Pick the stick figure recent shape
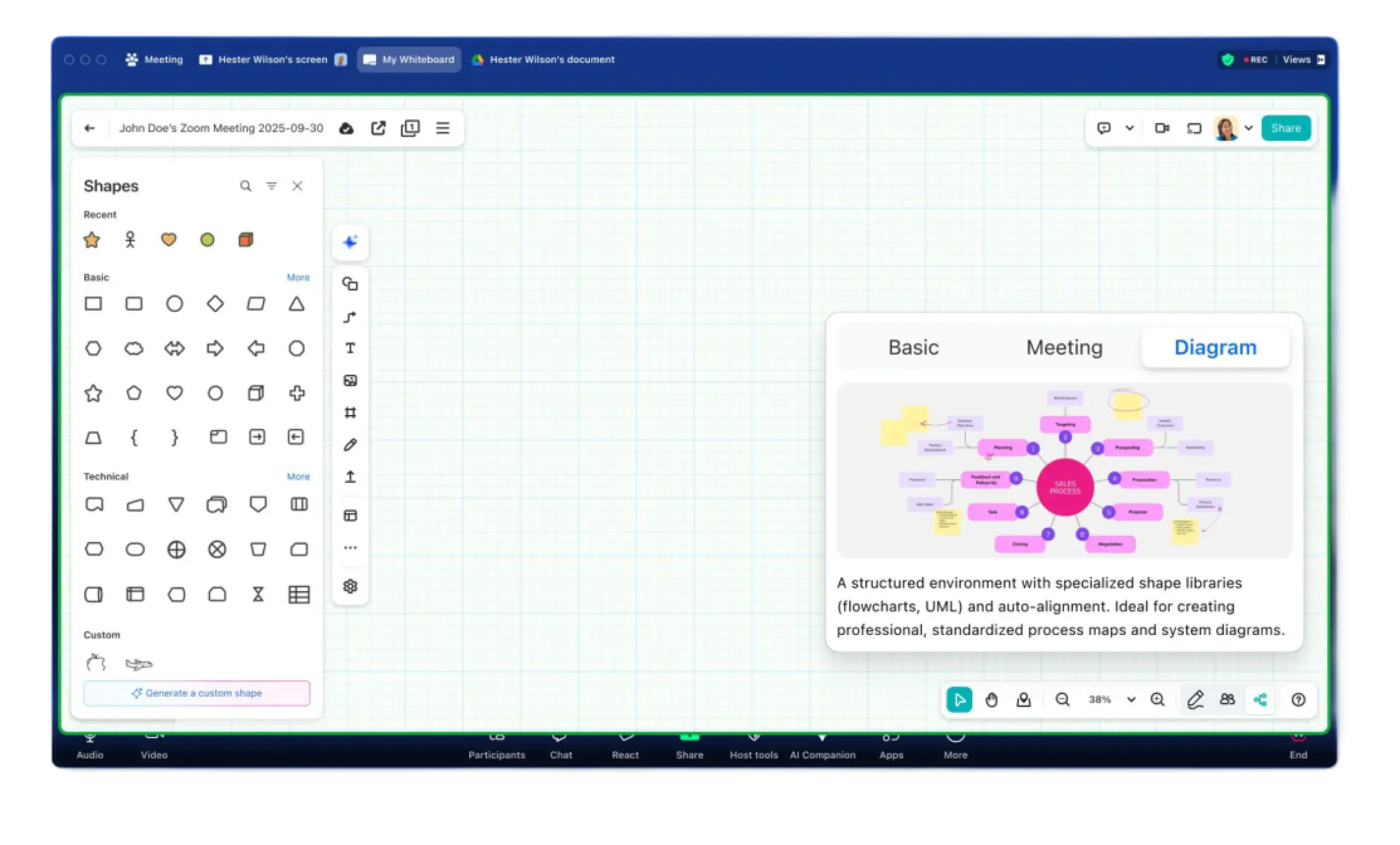This screenshot has width=1400, height=845. pyautogui.click(x=130, y=240)
